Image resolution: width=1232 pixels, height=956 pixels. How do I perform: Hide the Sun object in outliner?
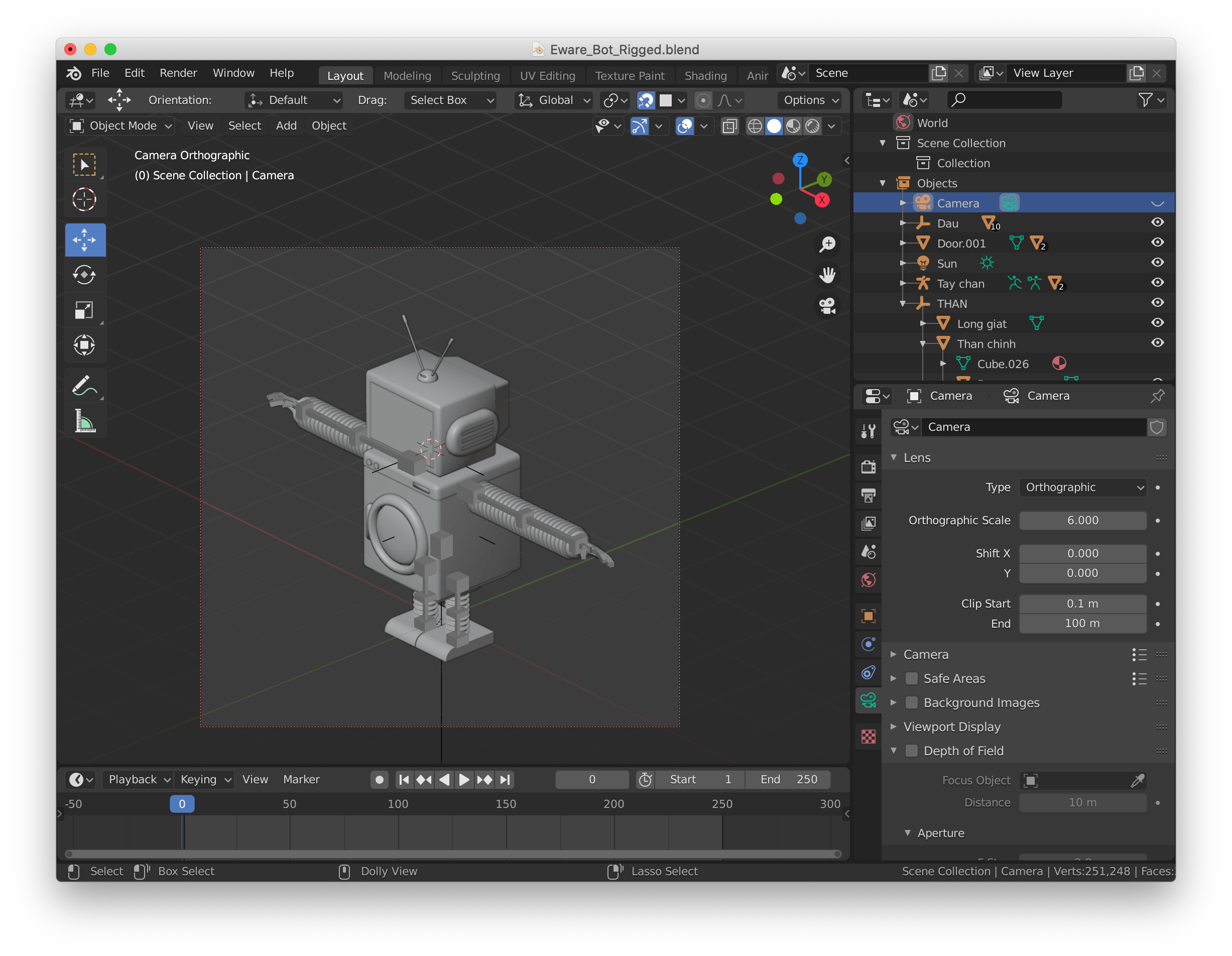[x=1157, y=263]
